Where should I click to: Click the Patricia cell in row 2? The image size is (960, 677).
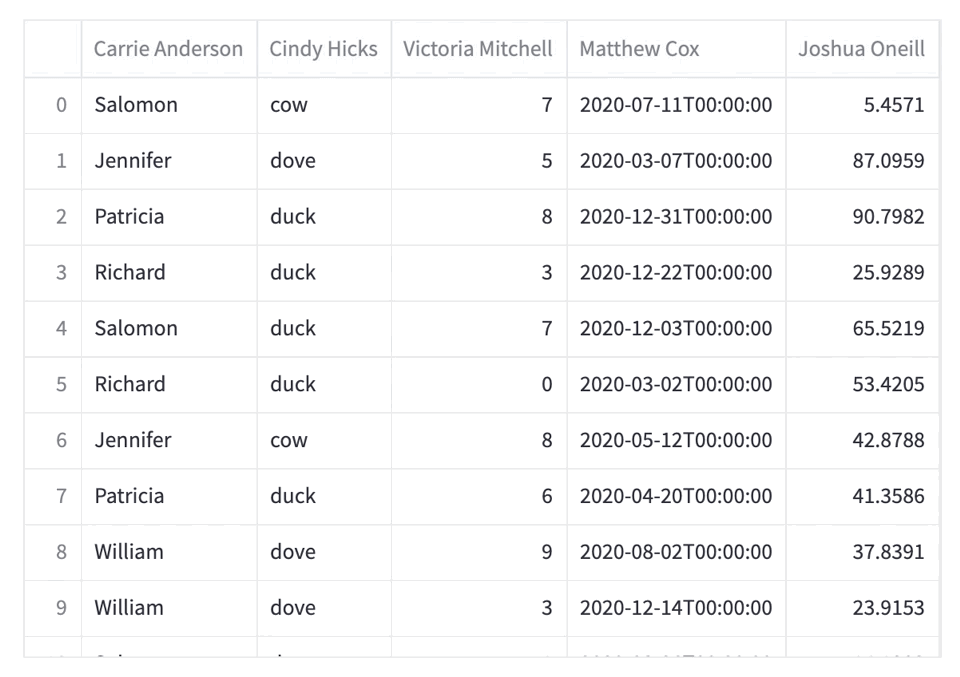169,217
